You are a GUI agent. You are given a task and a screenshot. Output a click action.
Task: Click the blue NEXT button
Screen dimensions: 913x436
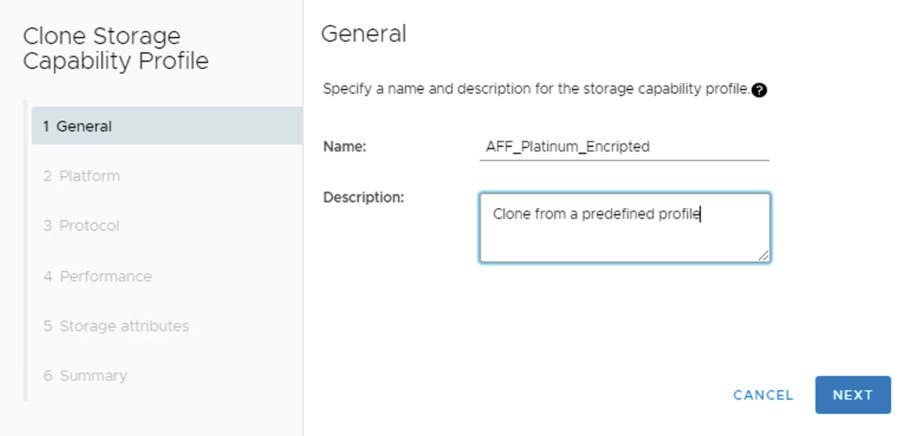coord(852,395)
